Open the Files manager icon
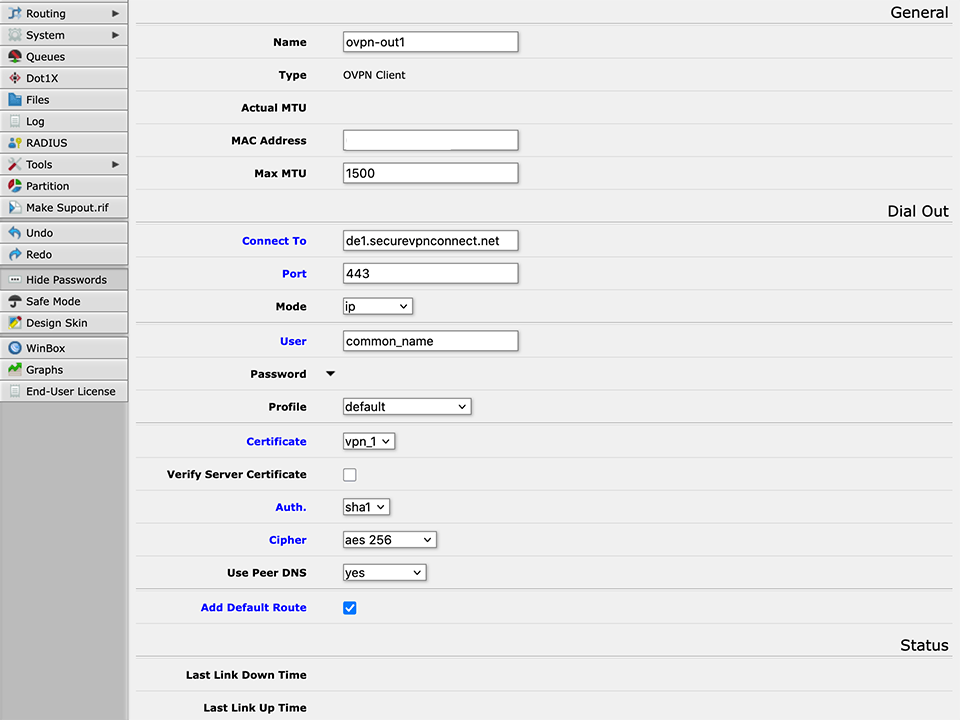 click(14, 99)
